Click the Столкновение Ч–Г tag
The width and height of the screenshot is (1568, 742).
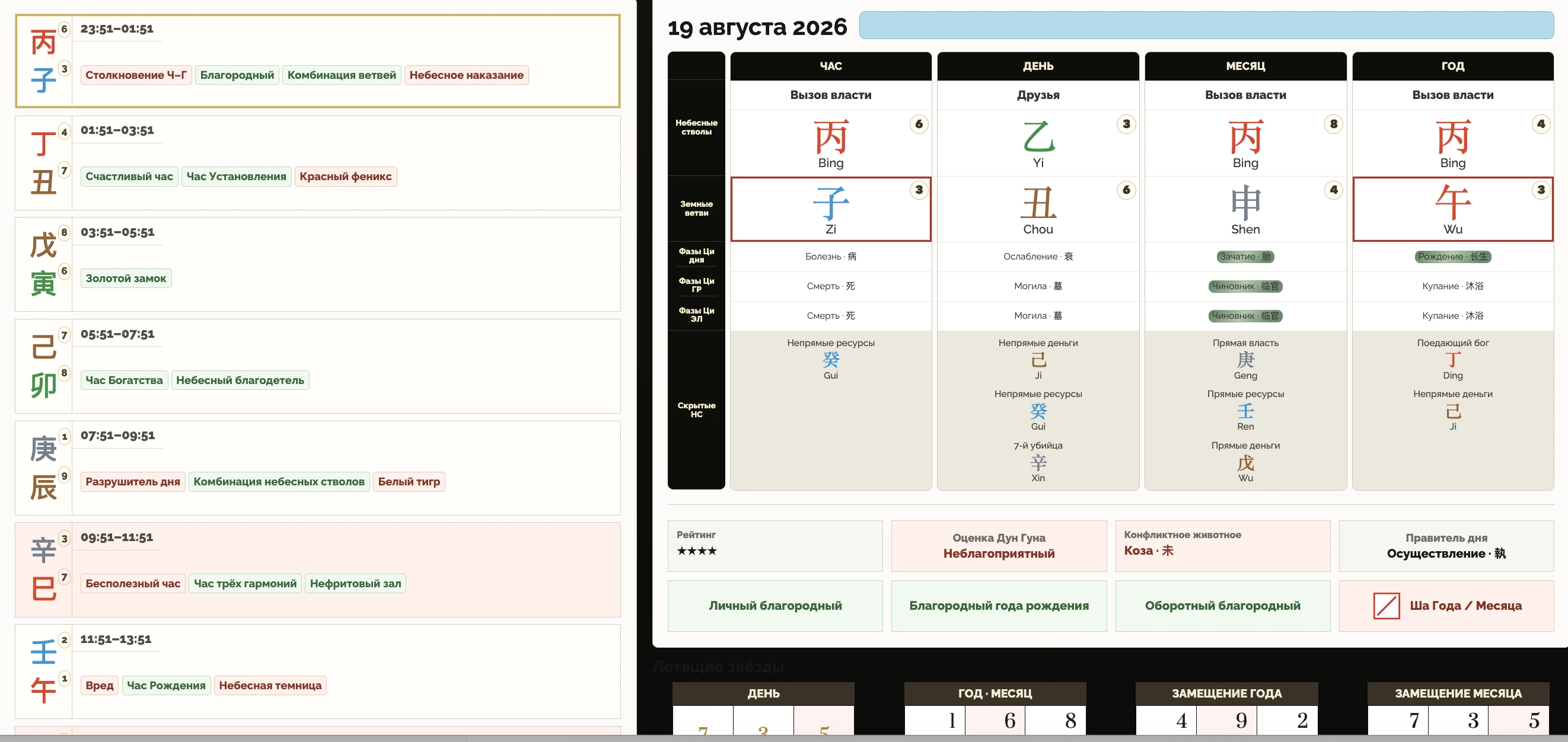point(136,75)
